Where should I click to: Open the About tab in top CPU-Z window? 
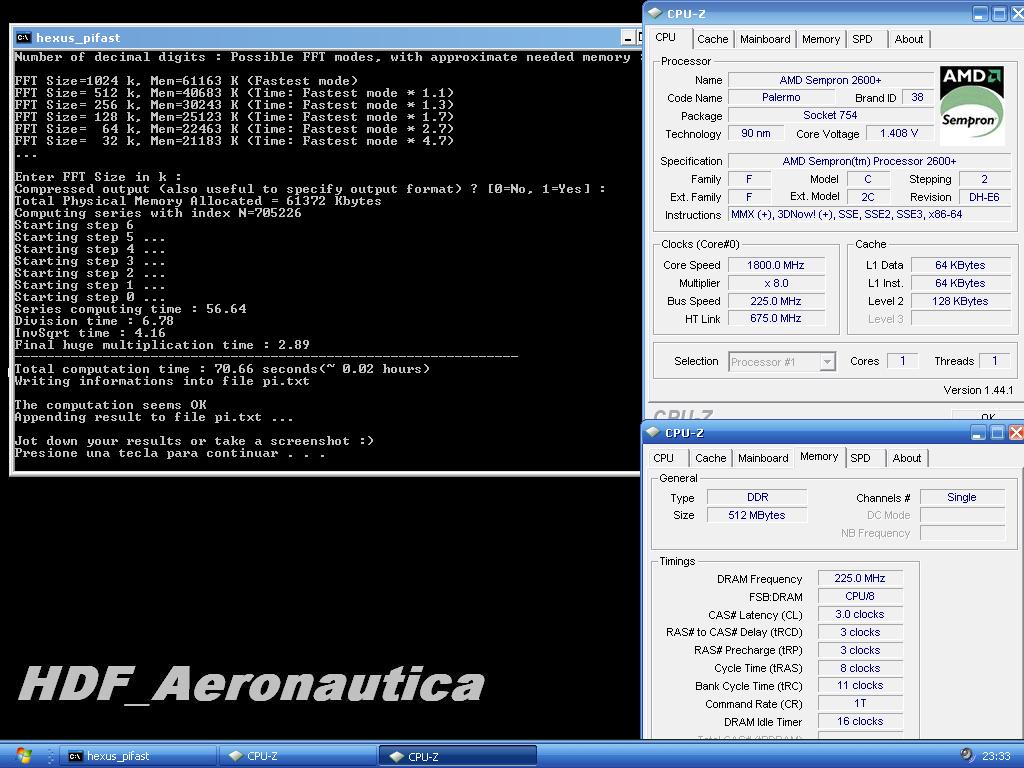click(x=908, y=39)
